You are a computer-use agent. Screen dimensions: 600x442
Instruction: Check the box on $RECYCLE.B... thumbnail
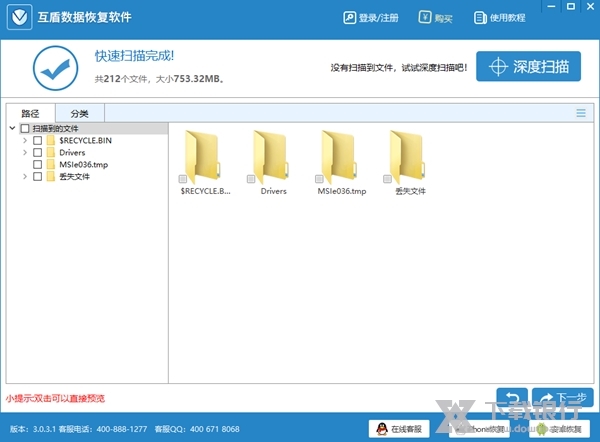point(183,179)
